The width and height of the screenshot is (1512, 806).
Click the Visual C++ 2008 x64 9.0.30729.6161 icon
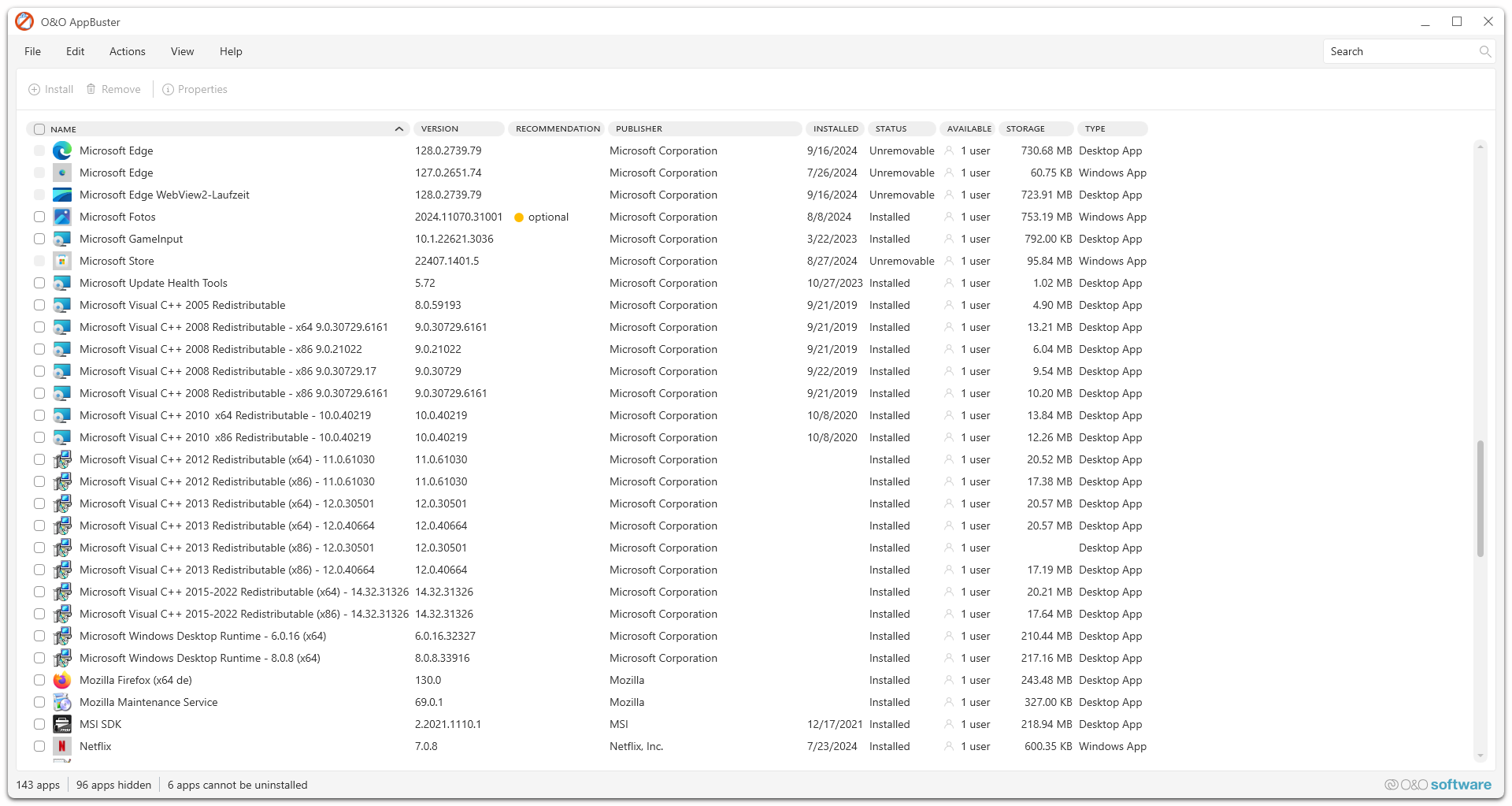[62, 327]
